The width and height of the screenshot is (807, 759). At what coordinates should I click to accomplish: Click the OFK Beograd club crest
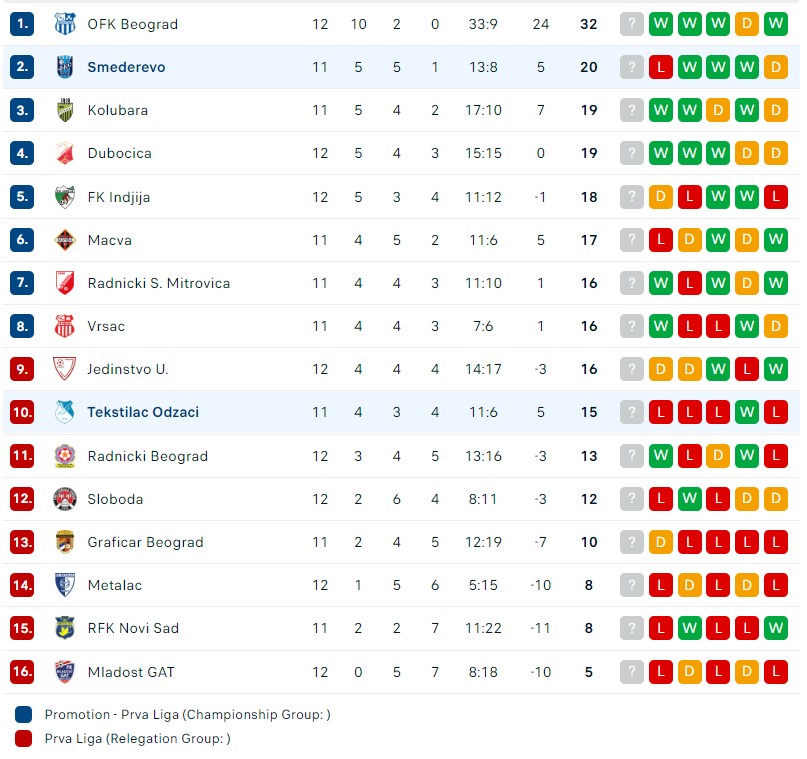pos(65,24)
